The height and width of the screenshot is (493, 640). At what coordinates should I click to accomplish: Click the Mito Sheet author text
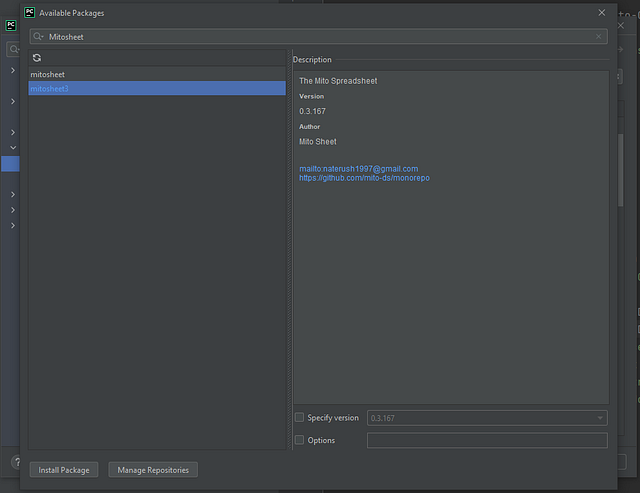point(318,142)
